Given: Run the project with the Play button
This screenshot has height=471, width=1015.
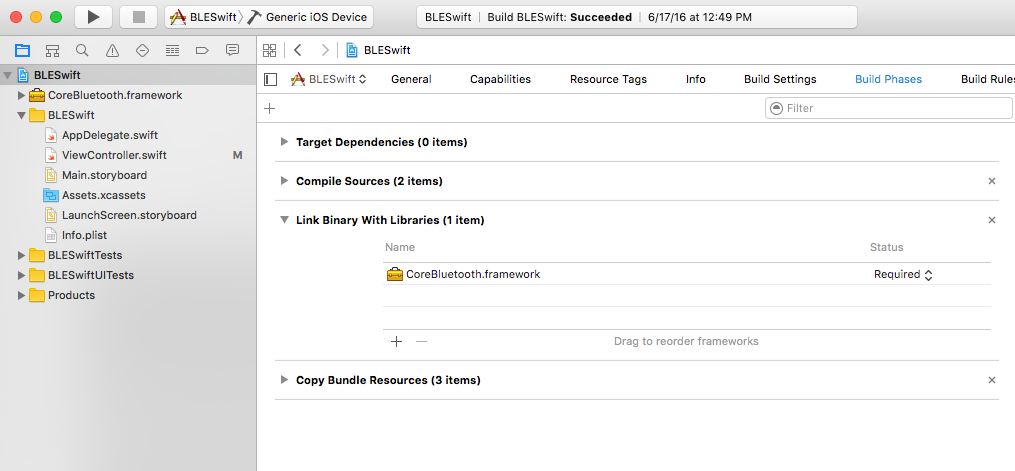Looking at the screenshot, I should pyautogui.click(x=94, y=17).
